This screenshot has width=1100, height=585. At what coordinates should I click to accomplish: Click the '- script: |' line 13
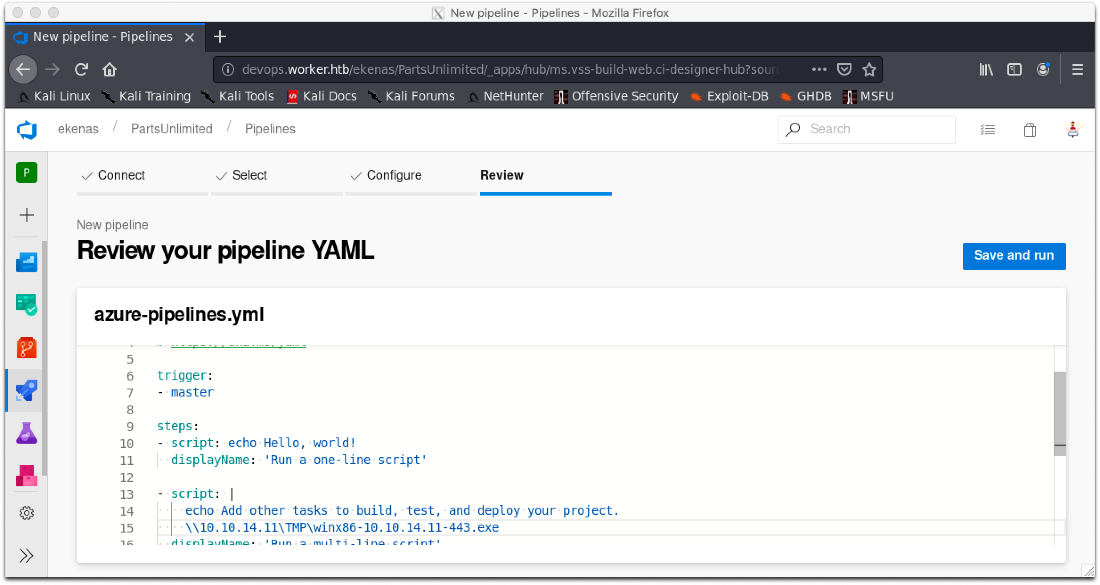(195, 495)
